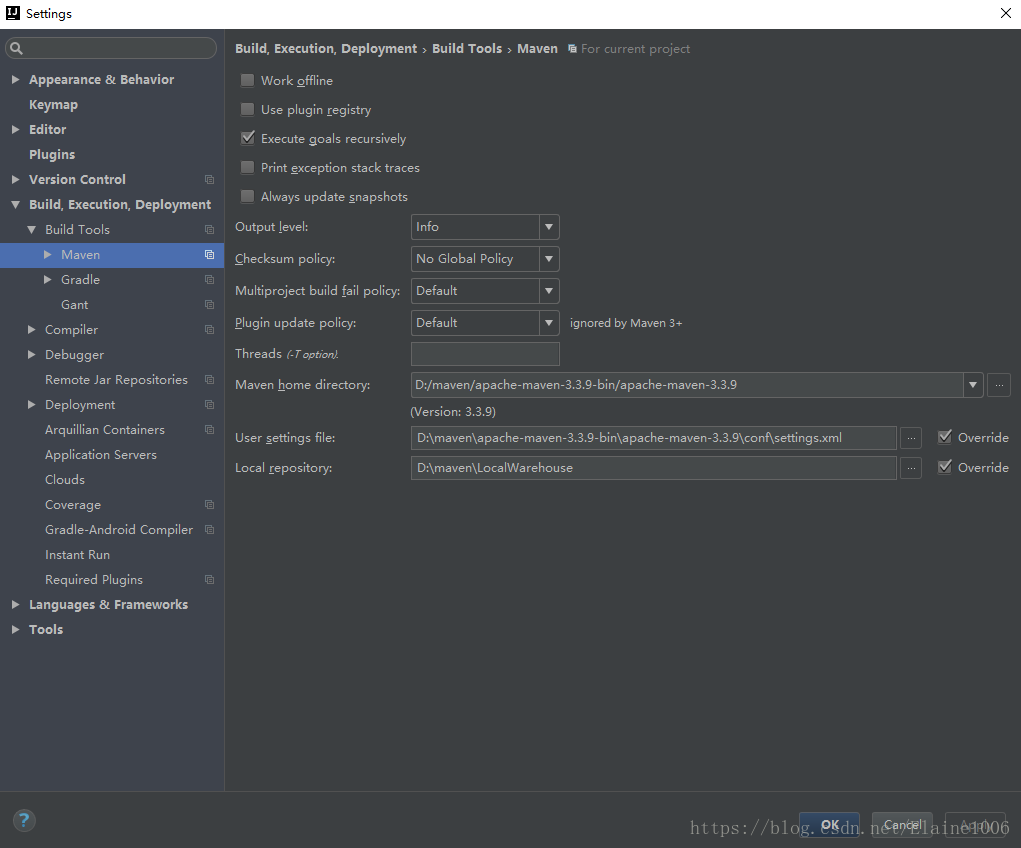Image resolution: width=1021 pixels, height=848 pixels.
Task: Expand Languages & Frameworks arrow
Action: (16, 604)
